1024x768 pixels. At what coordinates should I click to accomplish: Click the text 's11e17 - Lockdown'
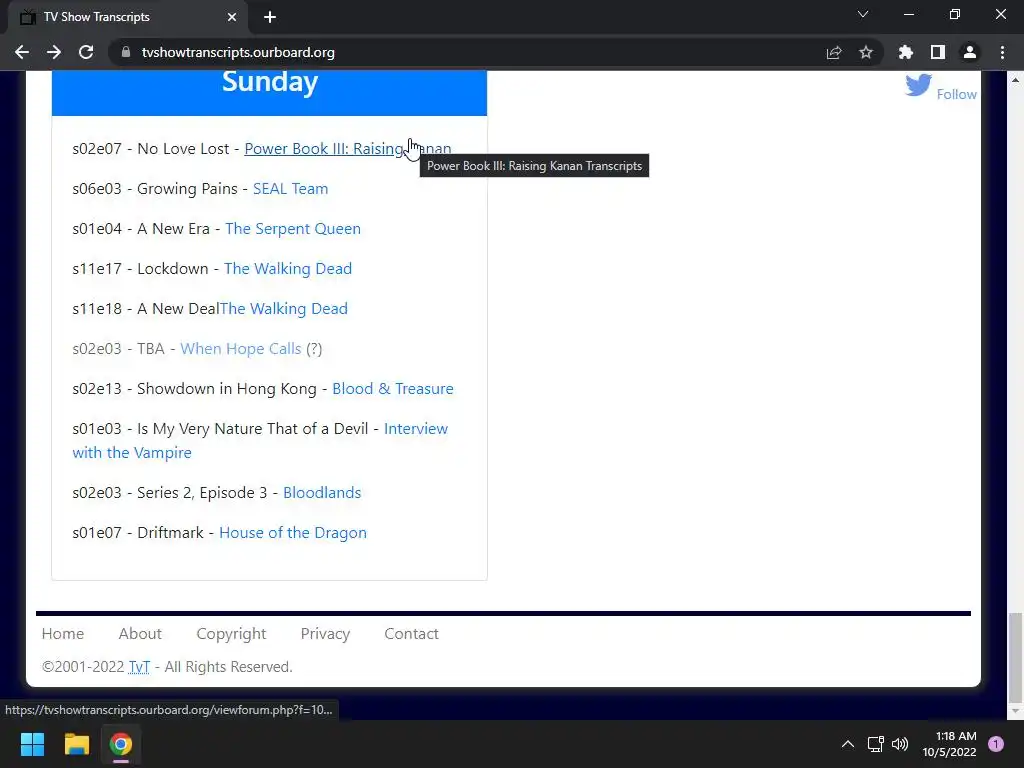coord(140,268)
